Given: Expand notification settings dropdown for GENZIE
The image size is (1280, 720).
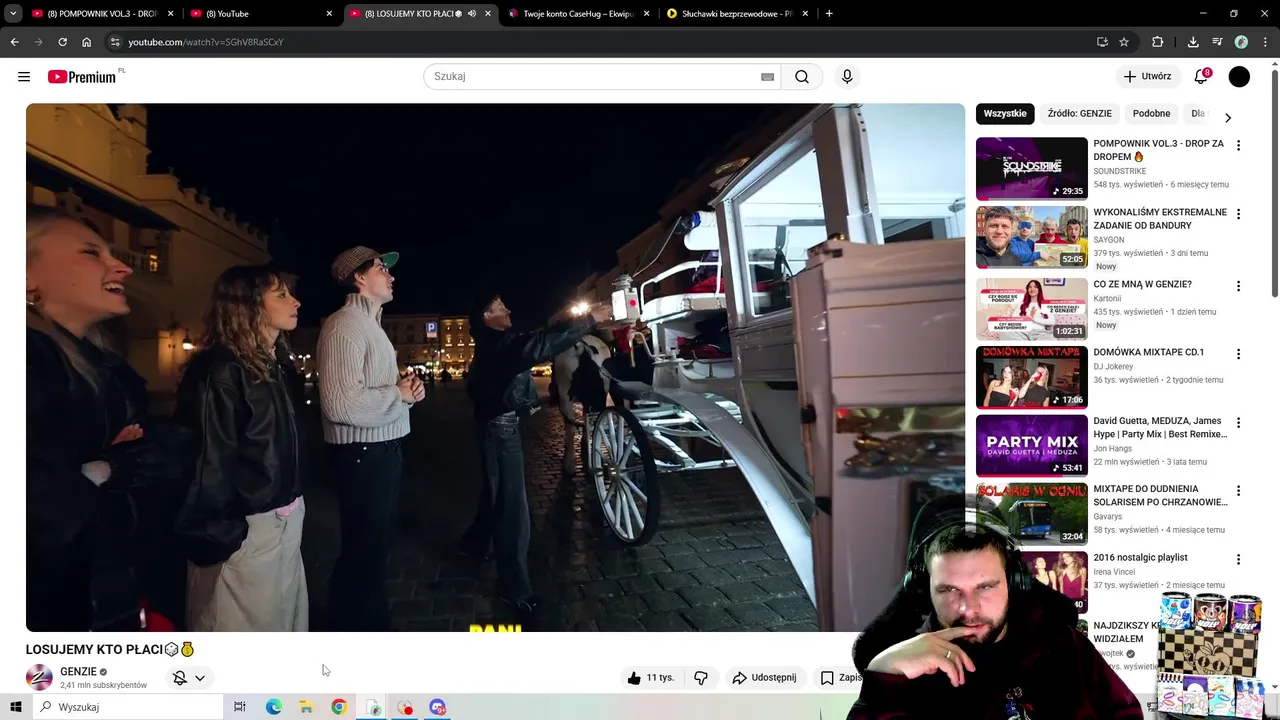Looking at the screenshot, I should point(200,678).
